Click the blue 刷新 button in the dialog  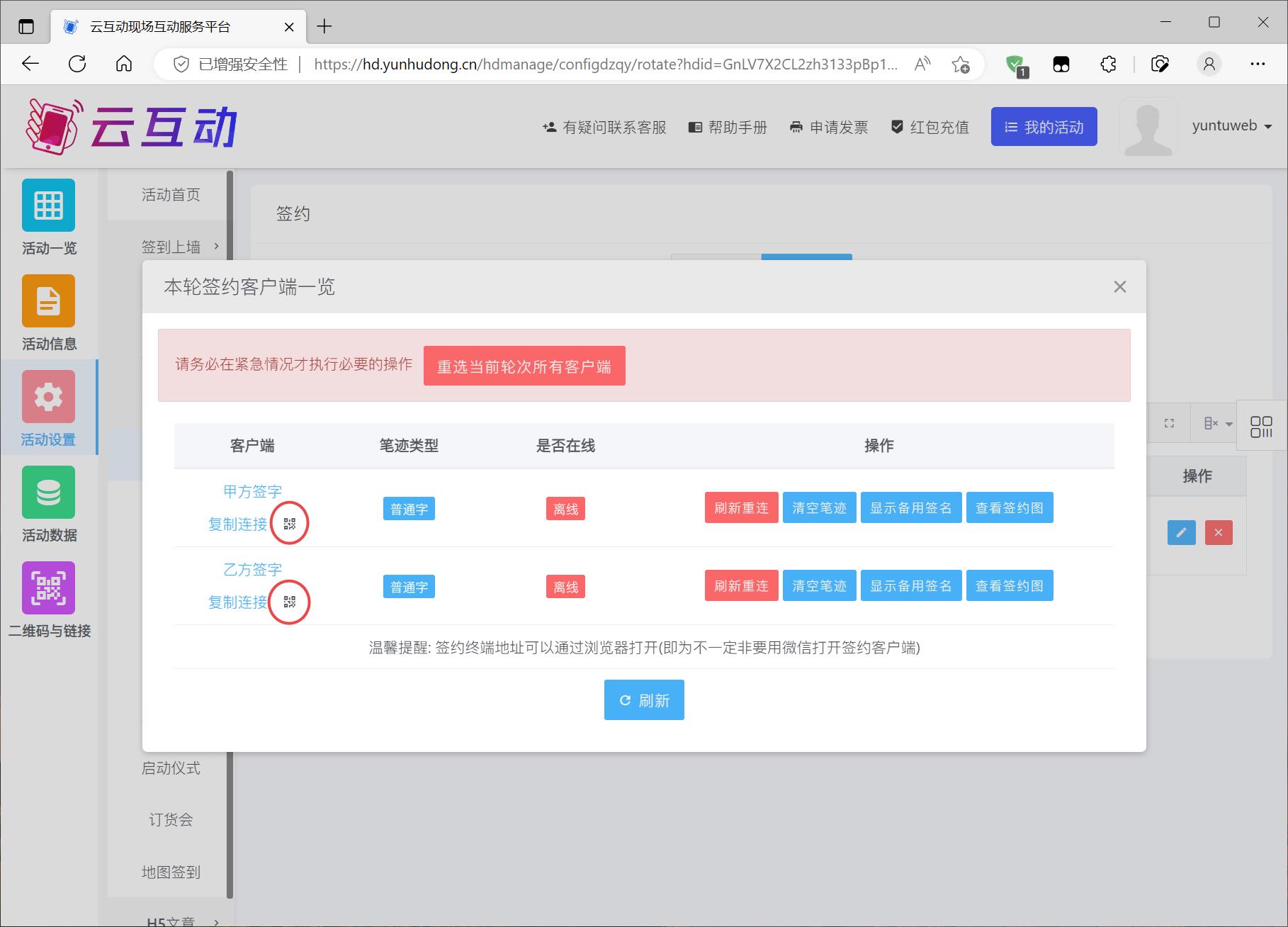(644, 700)
